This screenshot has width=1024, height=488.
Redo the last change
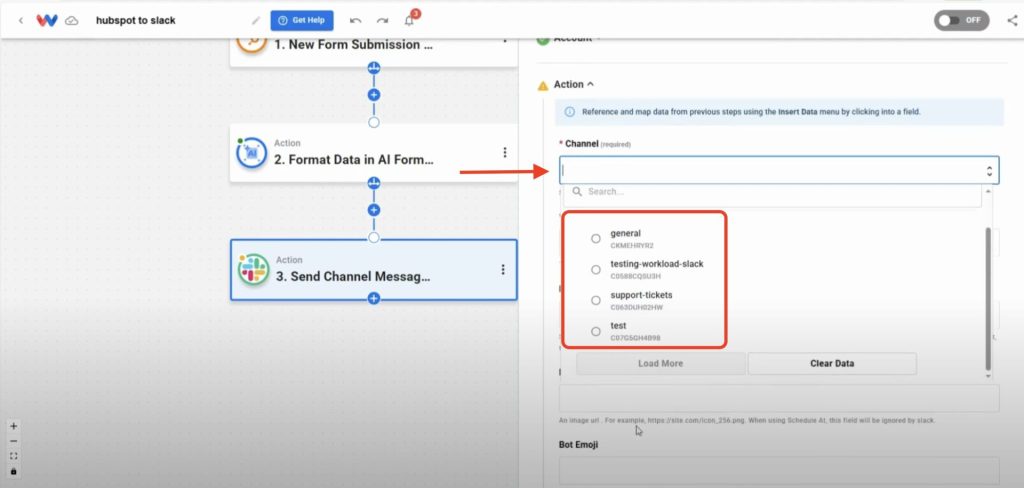[x=383, y=20]
